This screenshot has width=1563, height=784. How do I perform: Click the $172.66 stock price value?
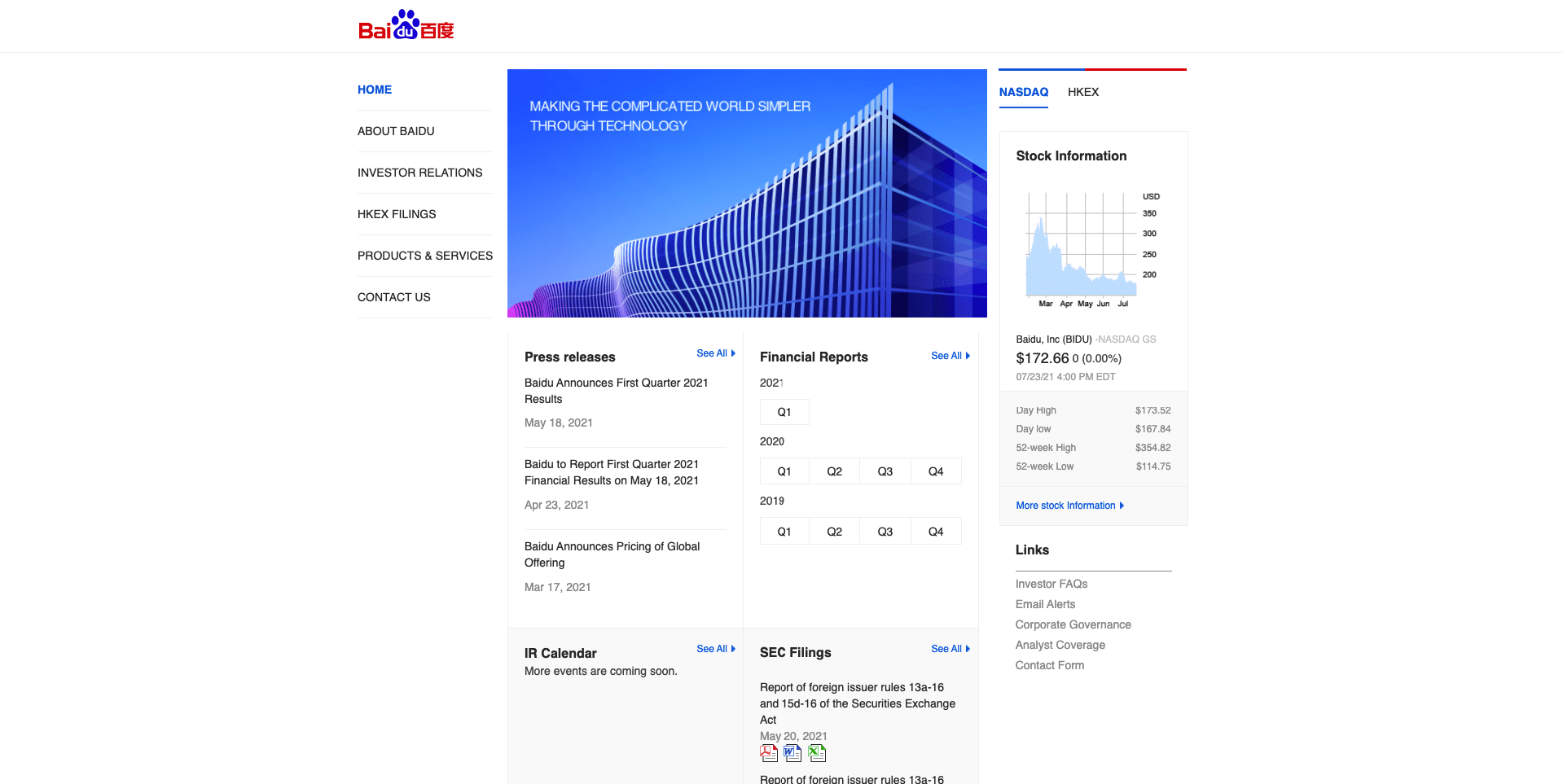(1042, 358)
